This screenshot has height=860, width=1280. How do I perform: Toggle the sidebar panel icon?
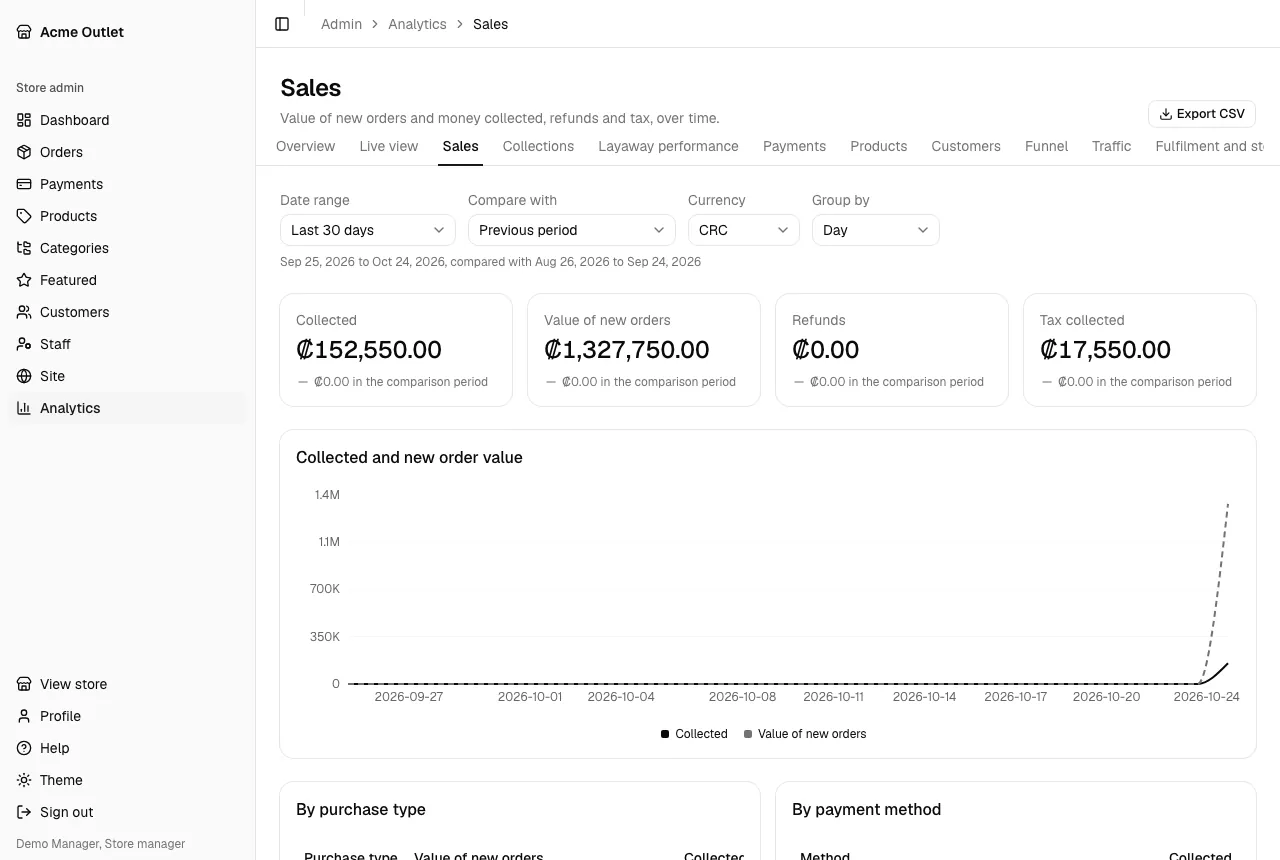coord(282,24)
